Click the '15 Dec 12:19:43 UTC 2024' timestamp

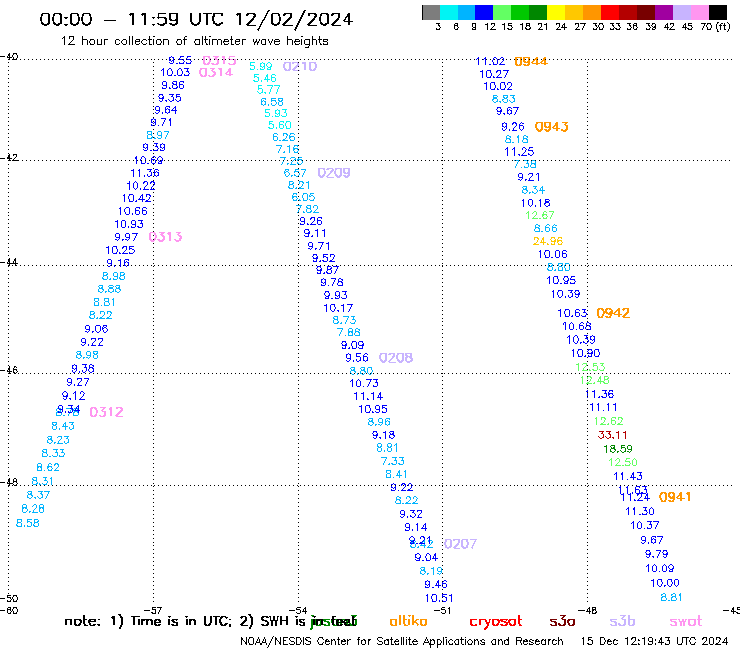[x=654, y=641]
